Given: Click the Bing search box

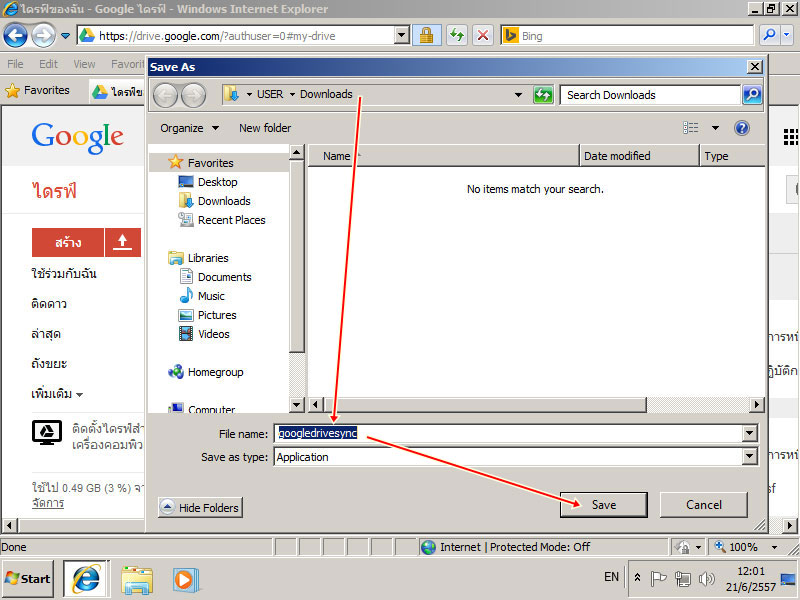Looking at the screenshot, I should [x=627, y=36].
